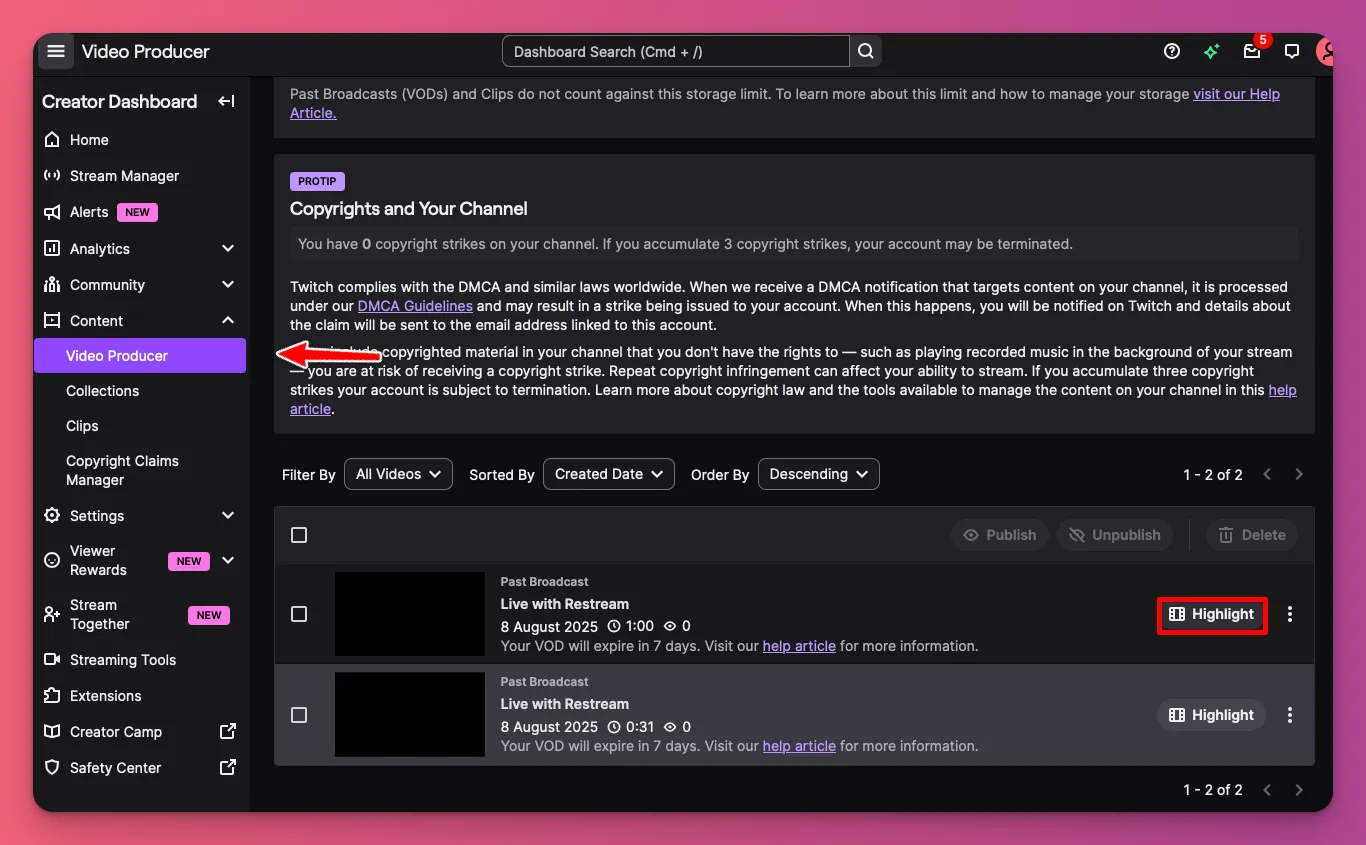This screenshot has height=845, width=1366.
Task: Click into the Dashboard Search field
Action: click(x=675, y=52)
